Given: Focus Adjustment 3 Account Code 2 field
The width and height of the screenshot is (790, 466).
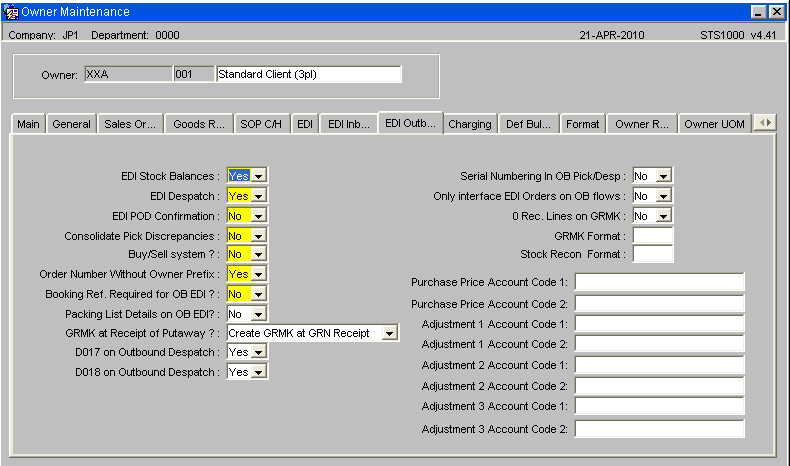Looking at the screenshot, I should [660, 429].
